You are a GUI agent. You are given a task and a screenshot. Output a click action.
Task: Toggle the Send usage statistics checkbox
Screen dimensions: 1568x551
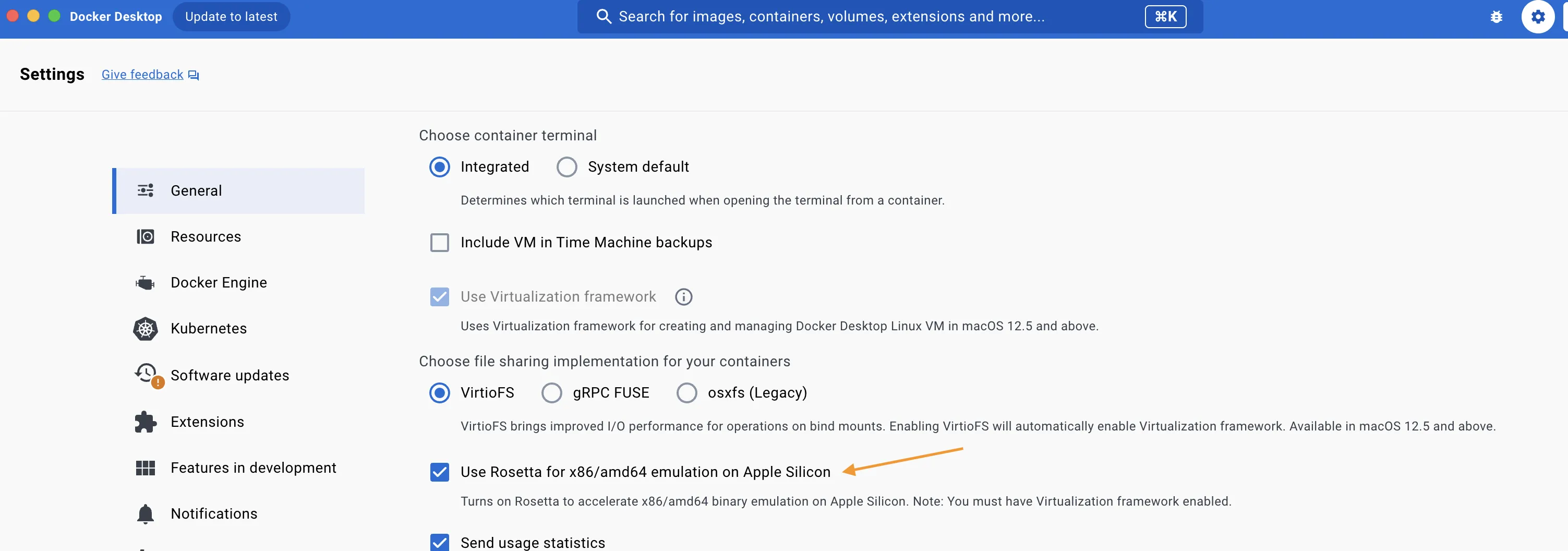tap(440, 542)
